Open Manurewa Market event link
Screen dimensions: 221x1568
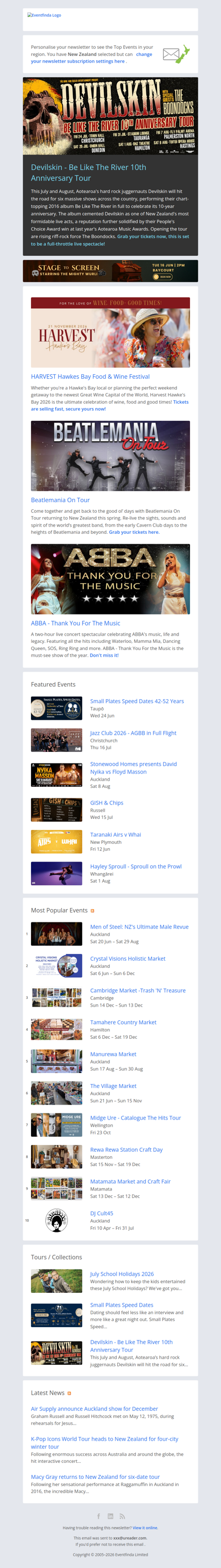113,1054
